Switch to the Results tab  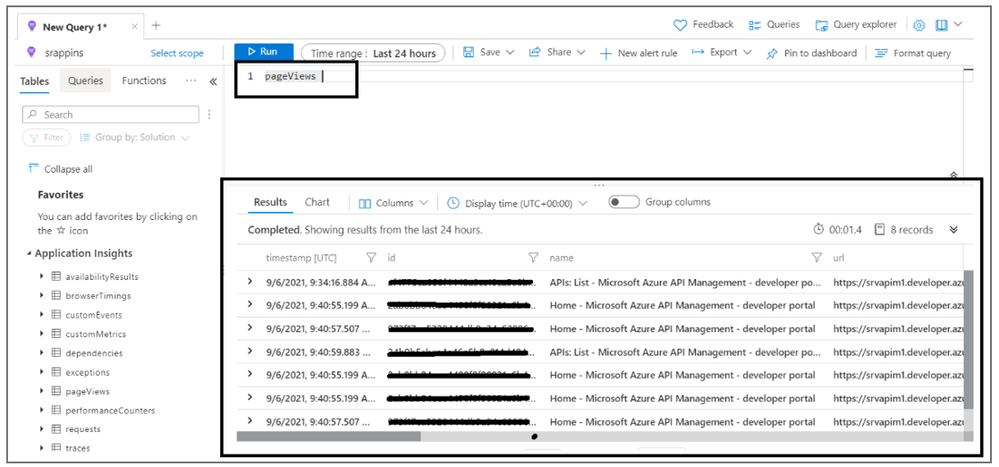pyautogui.click(x=270, y=203)
